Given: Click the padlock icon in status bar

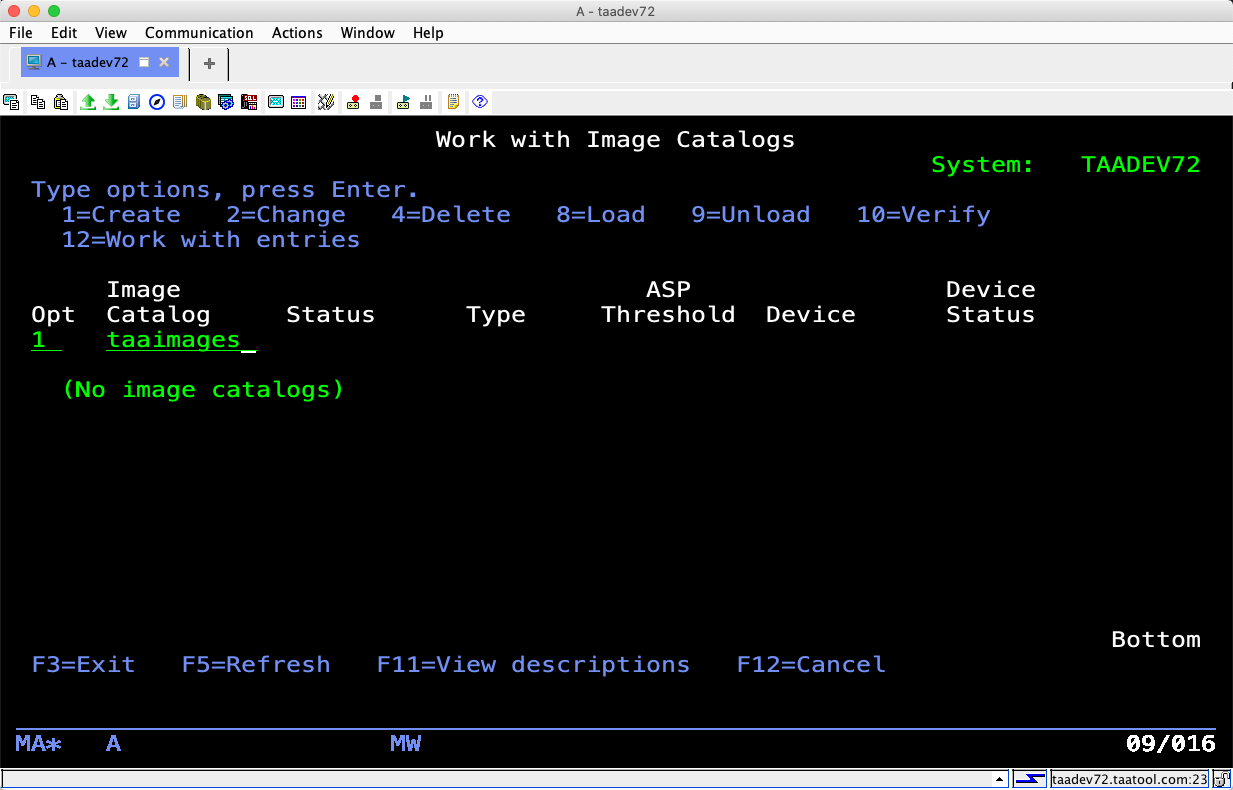Looking at the screenshot, I should [1221, 779].
